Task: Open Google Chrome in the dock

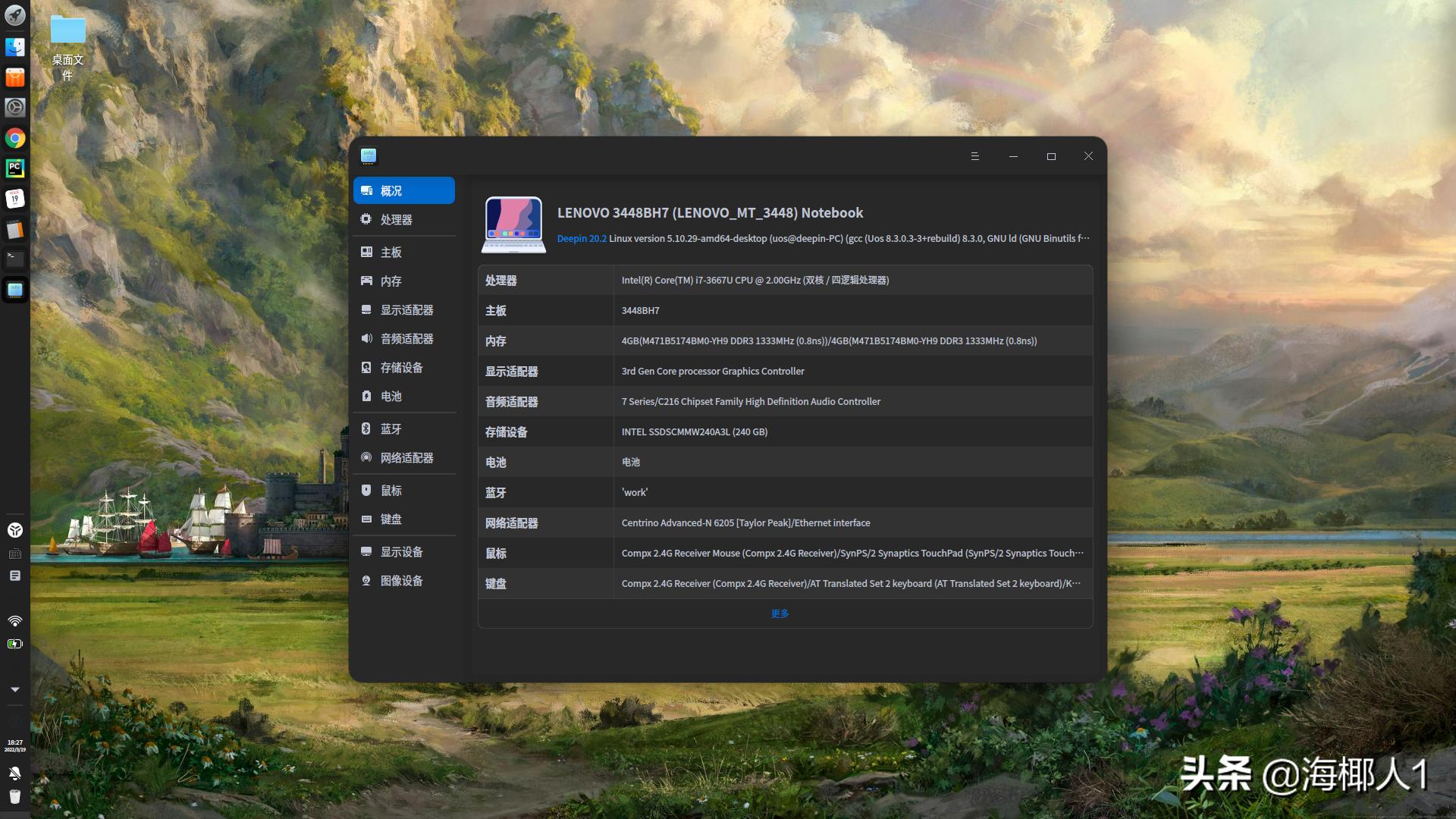Action: click(15, 139)
